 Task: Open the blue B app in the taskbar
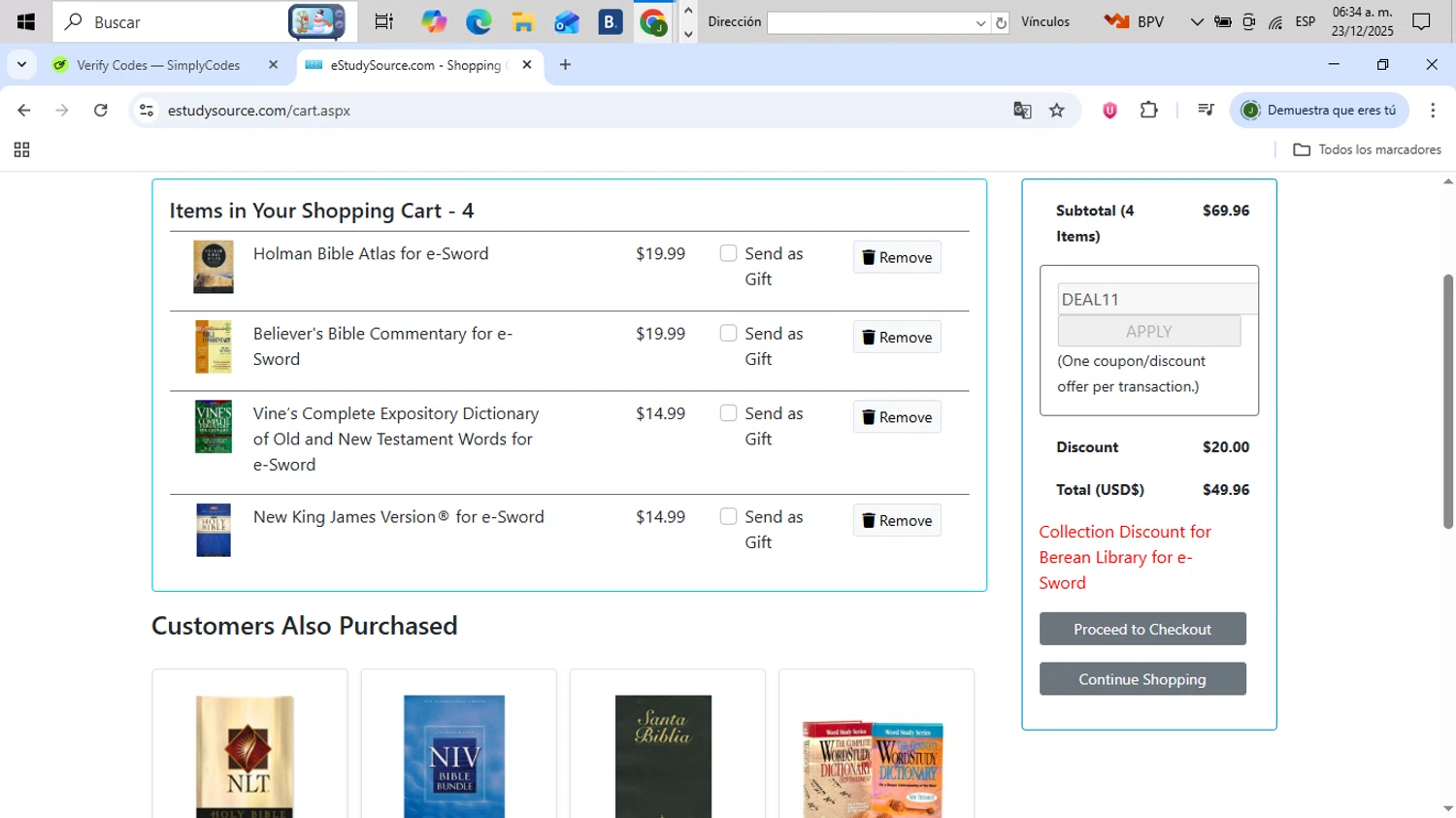tap(611, 21)
